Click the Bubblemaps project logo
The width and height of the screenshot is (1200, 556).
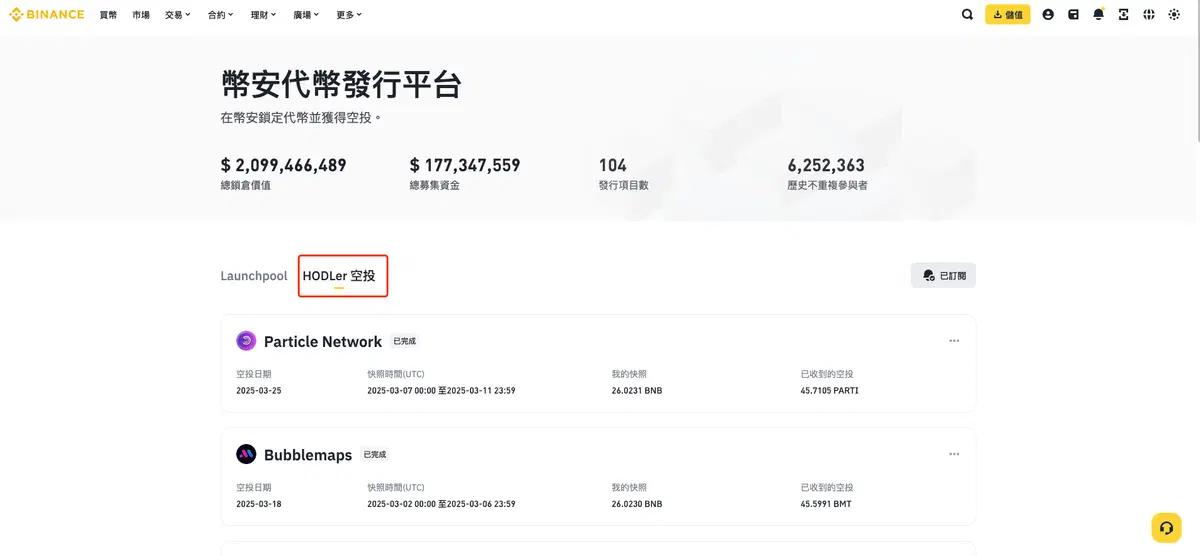pos(246,455)
